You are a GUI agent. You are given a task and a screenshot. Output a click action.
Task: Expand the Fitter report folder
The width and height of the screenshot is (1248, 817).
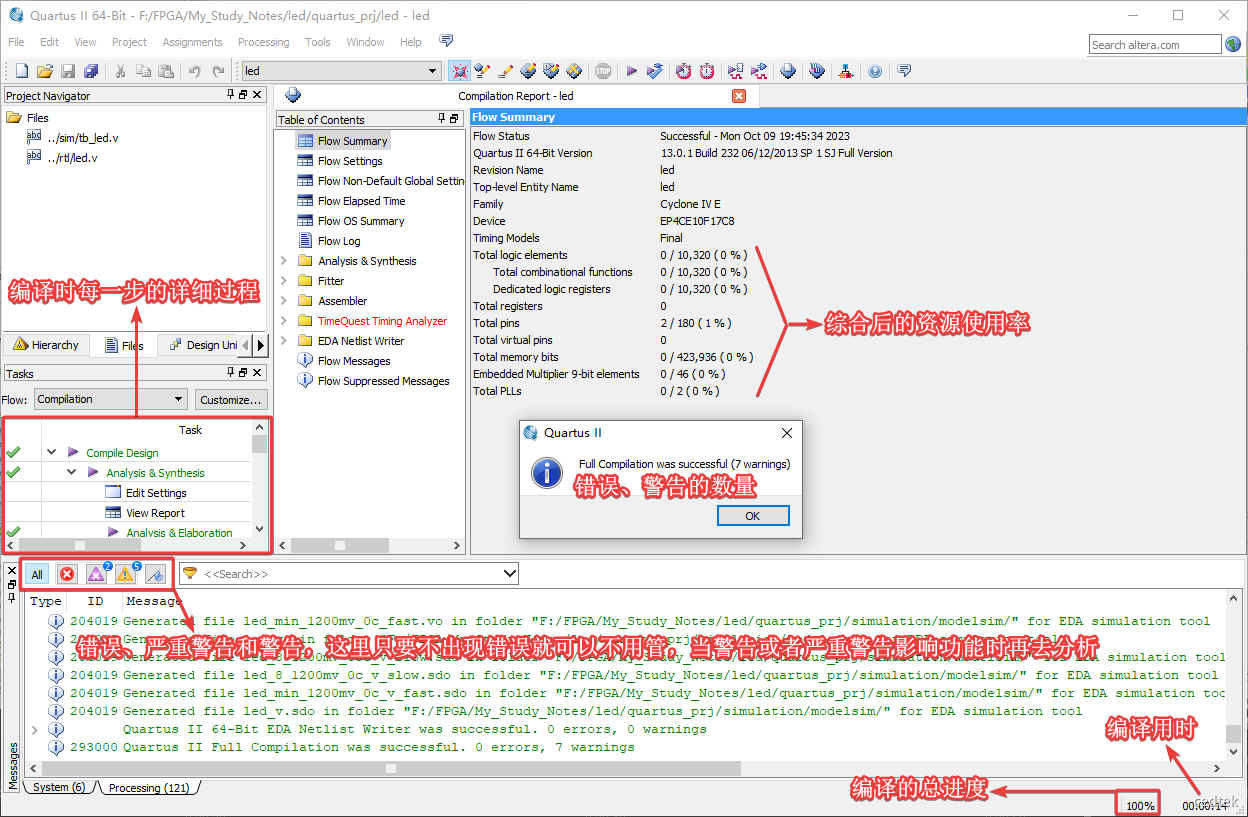[x=284, y=281]
